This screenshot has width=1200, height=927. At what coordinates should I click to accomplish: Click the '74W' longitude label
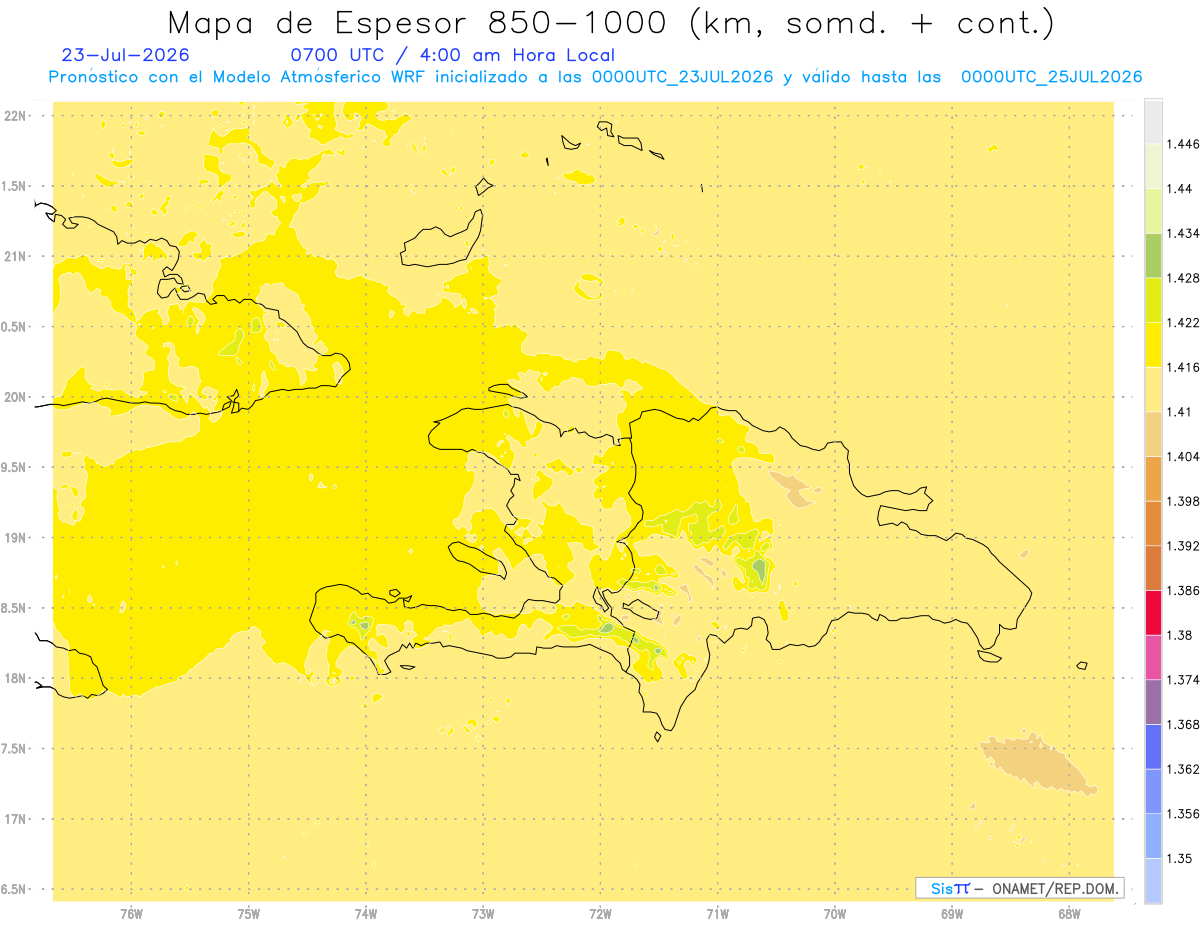point(366,914)
